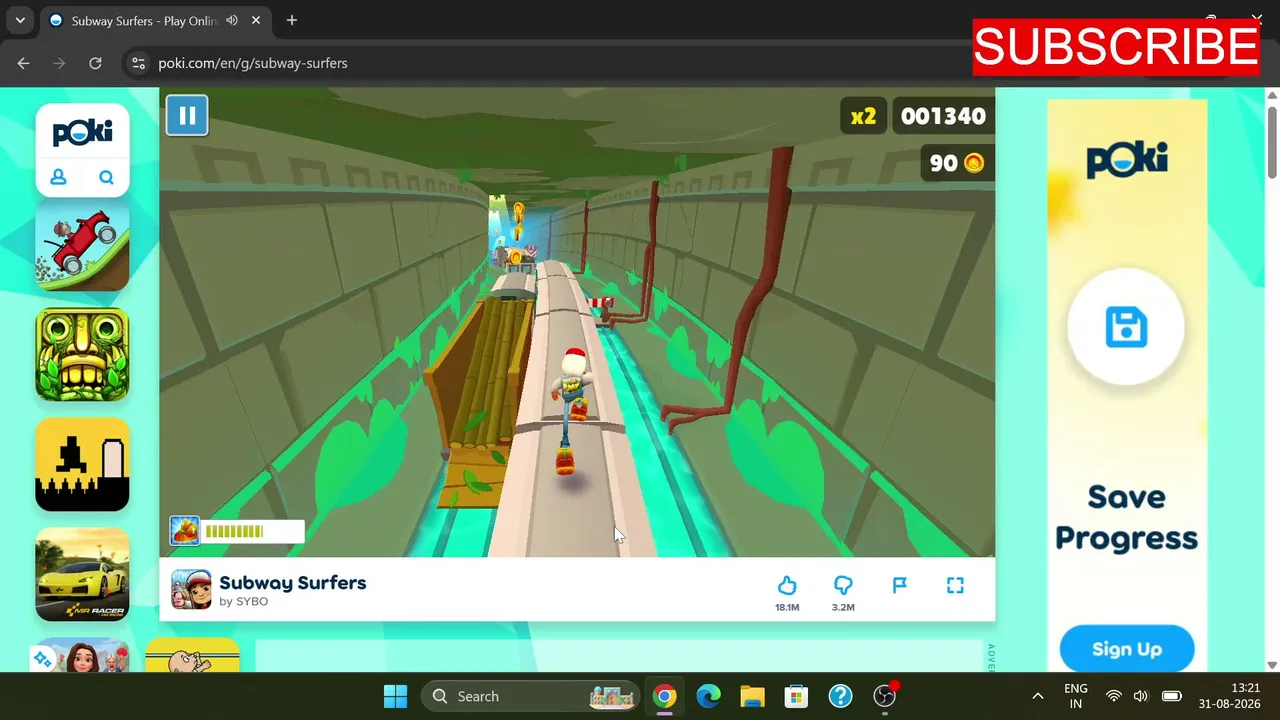The image size is (1280, 720).
Task: Click the taskbar Search box
Action: pos(532,696)
